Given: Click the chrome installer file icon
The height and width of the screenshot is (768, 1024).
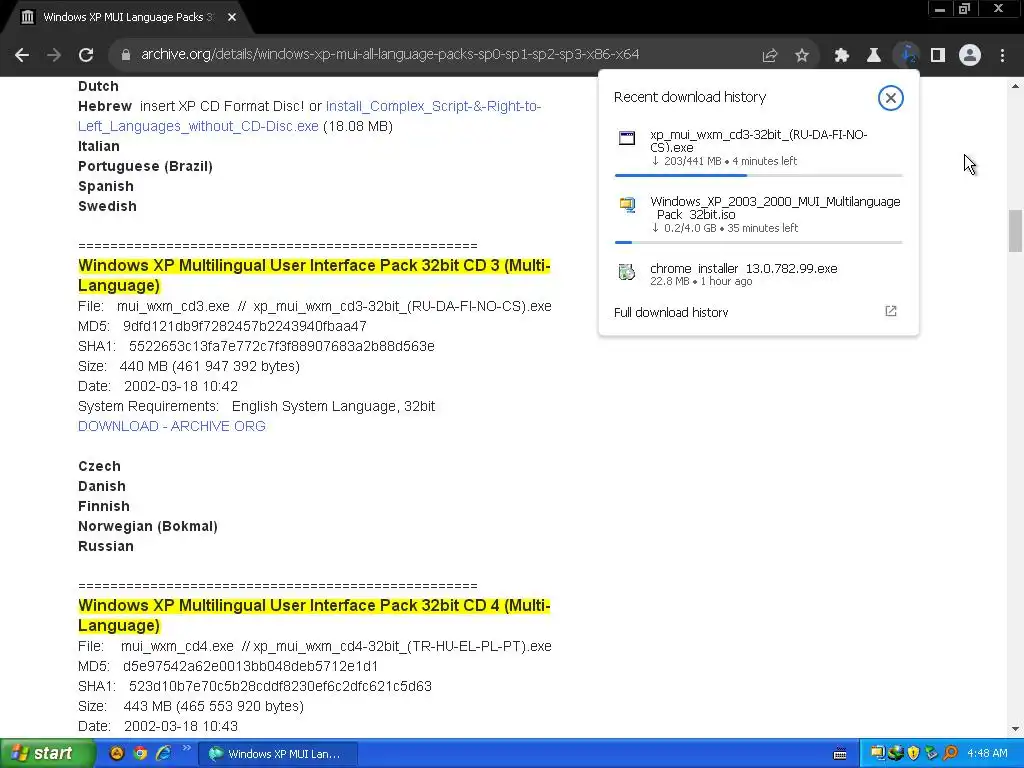Looking at the screenshot, I should click(627, 272).
